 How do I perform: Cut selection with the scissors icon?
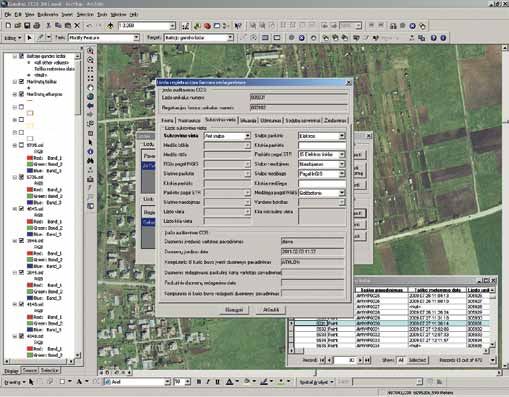tap(49, 25)
